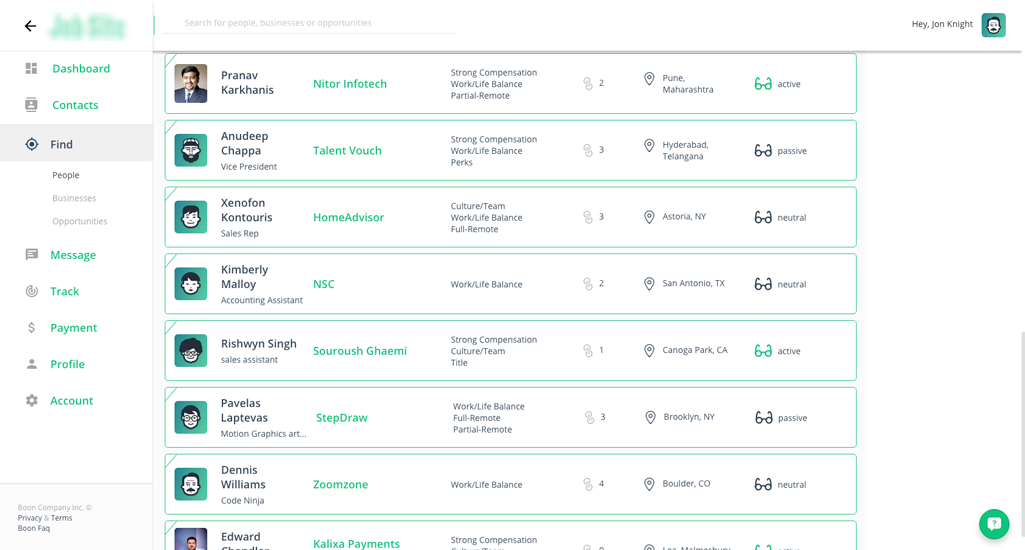Open the Dashboard grid icon
The image size is (1025, 550).
point(31,69)
